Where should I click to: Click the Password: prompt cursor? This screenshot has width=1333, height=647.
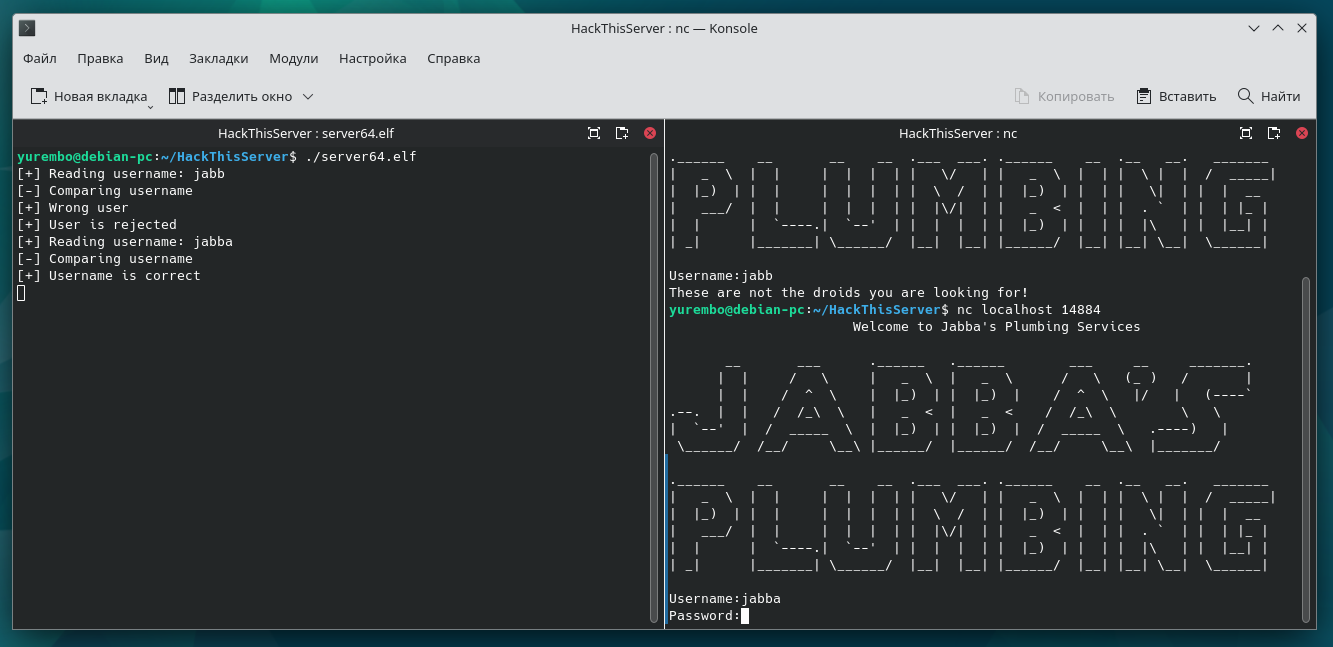point(745,616)
